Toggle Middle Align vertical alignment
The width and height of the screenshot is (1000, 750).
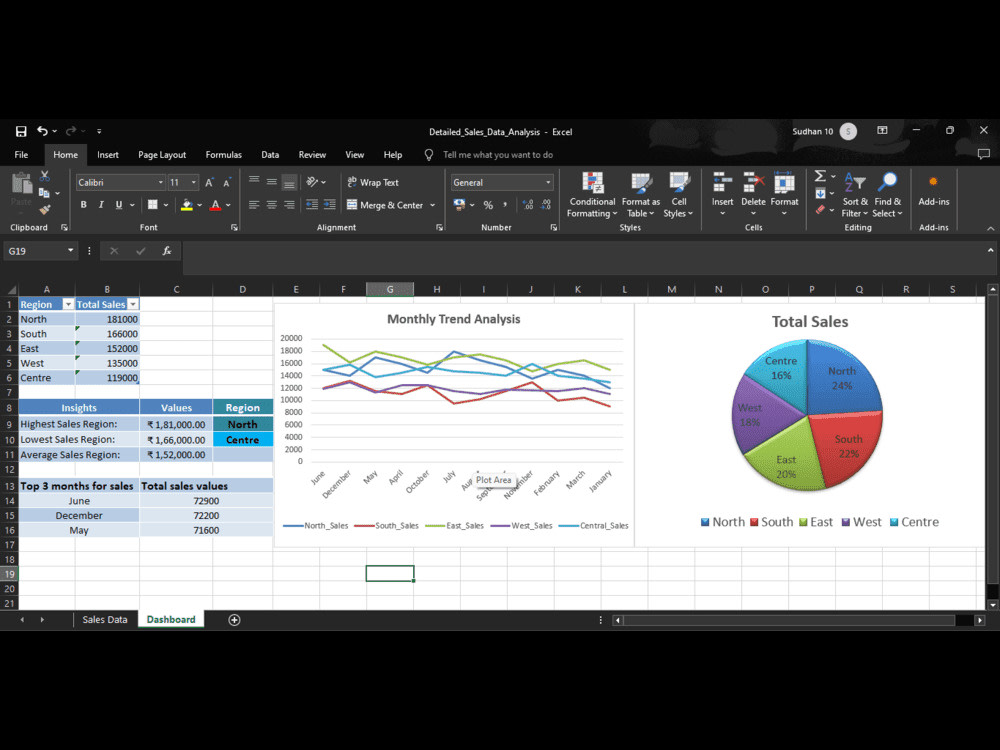point(272,182)
